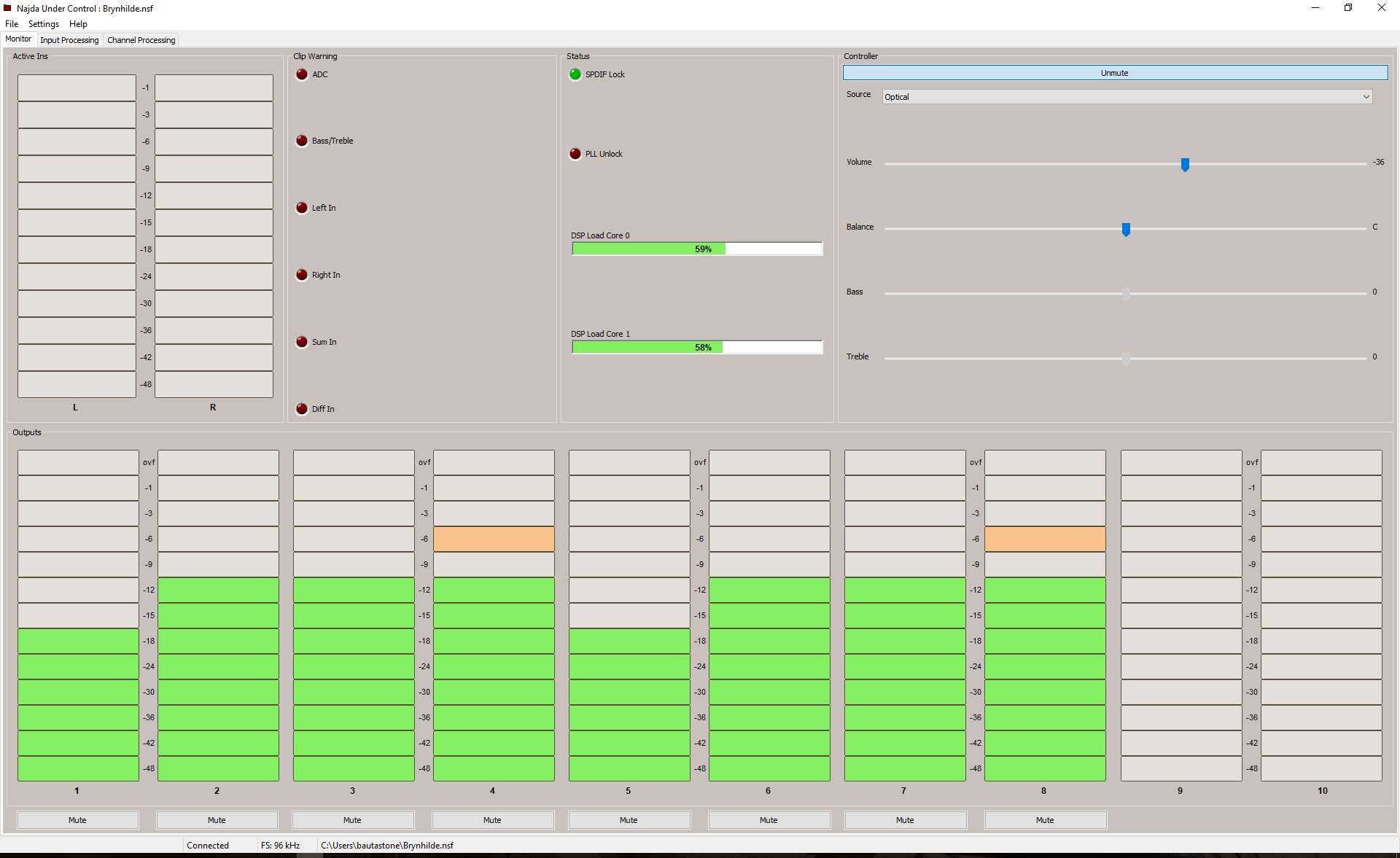Open the Source dropdown showing Optical
1400x858 pixels.
(1127, 97)
